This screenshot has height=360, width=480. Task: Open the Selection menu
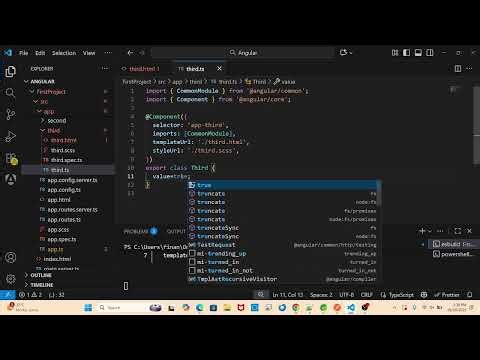[64, 53]
